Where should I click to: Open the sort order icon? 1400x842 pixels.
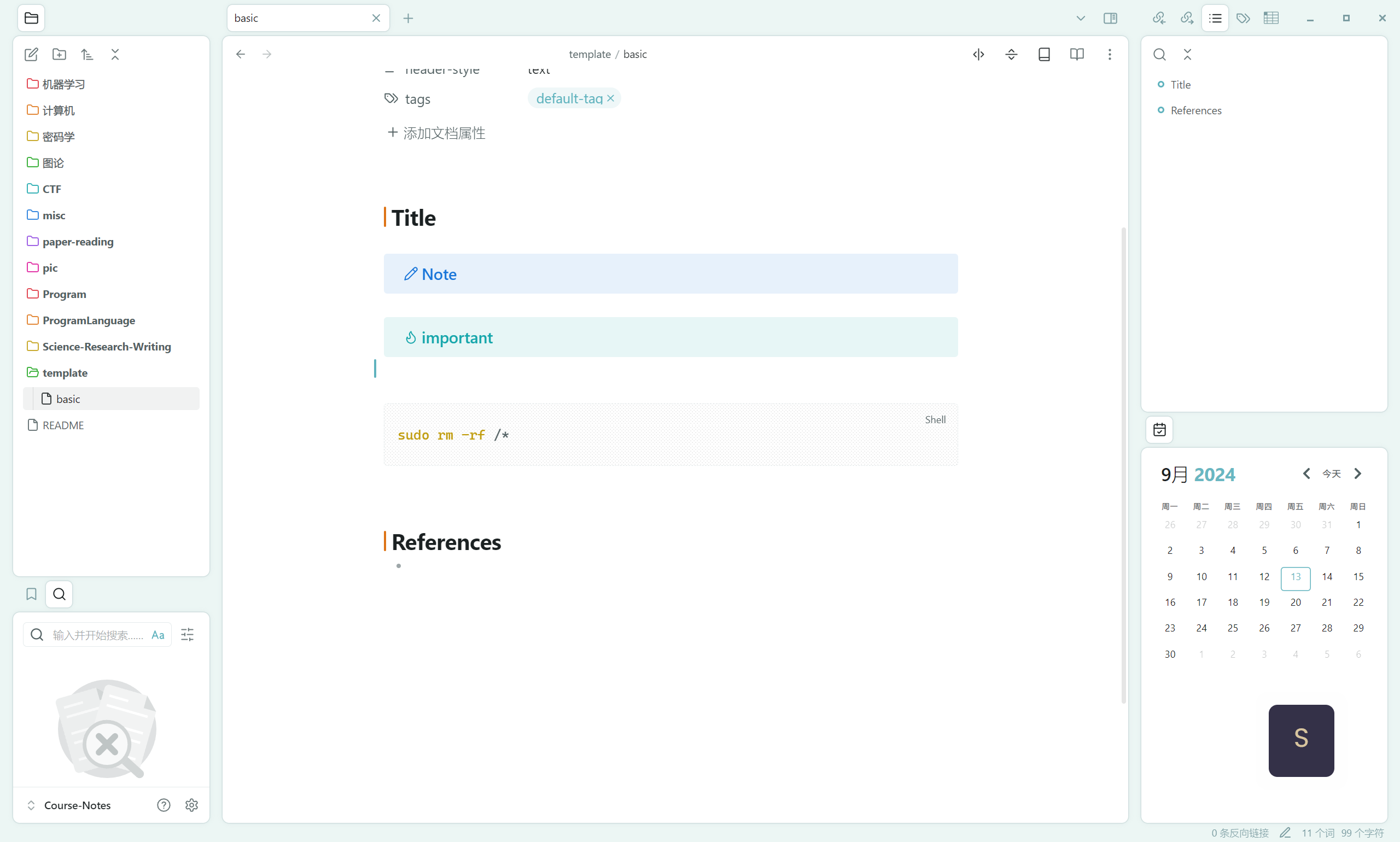click(x=87, y=55)
